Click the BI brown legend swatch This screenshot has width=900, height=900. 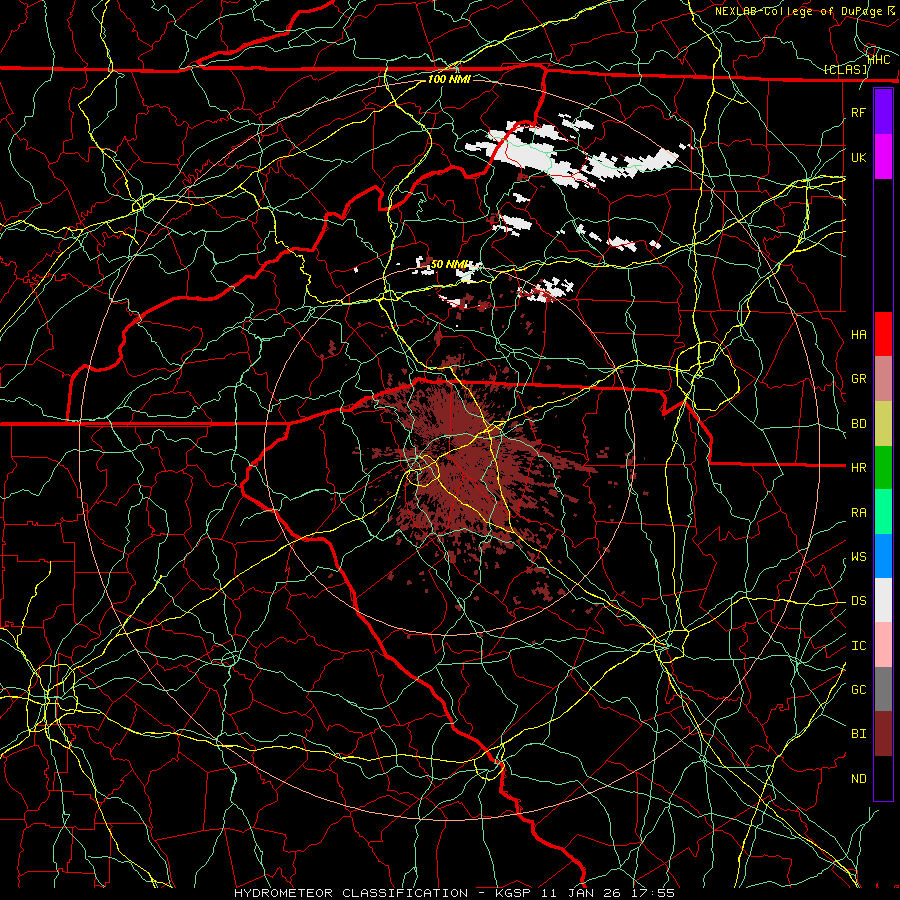883,734
